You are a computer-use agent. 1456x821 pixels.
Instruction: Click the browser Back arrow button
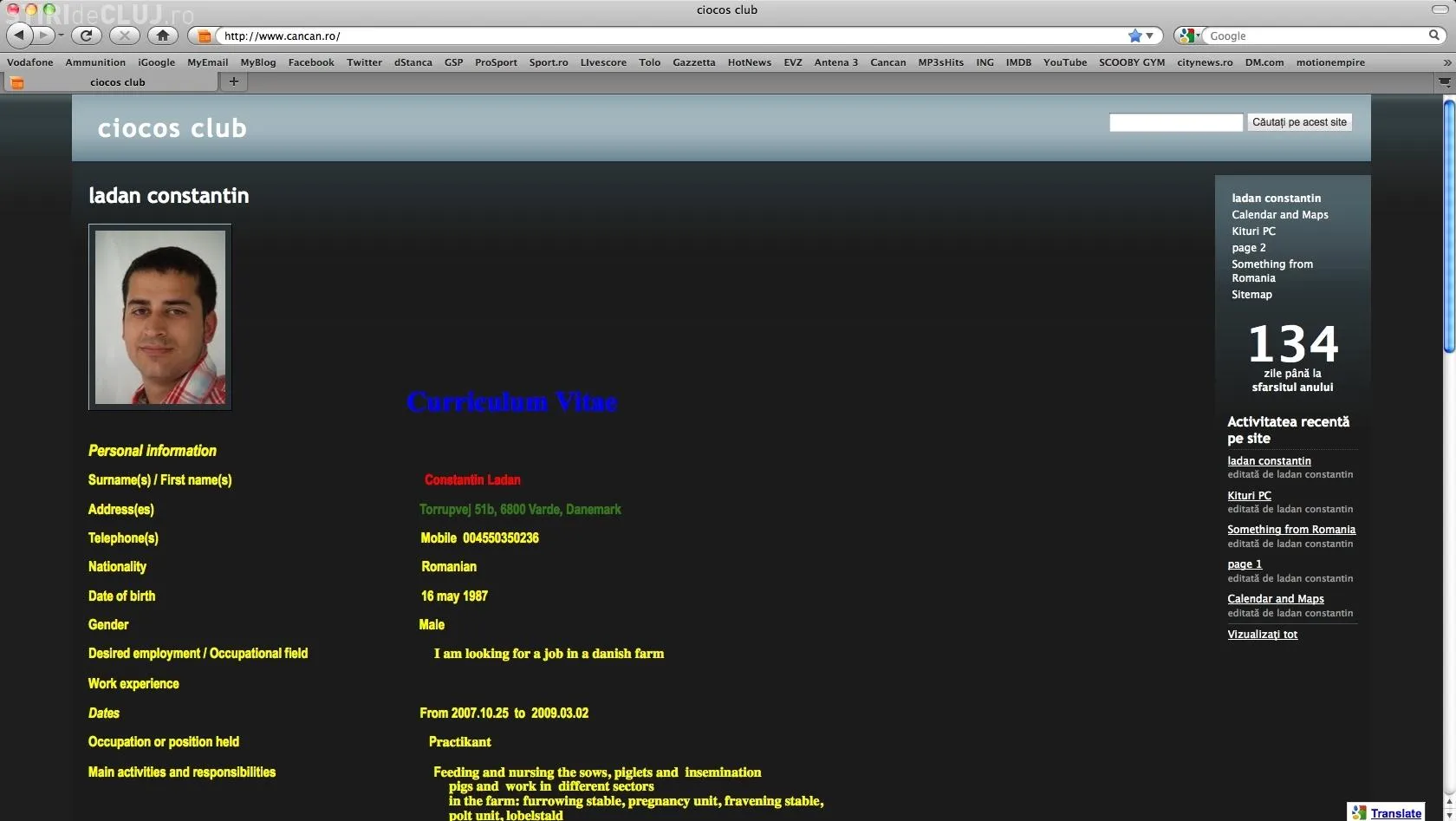tap(19, 36)
